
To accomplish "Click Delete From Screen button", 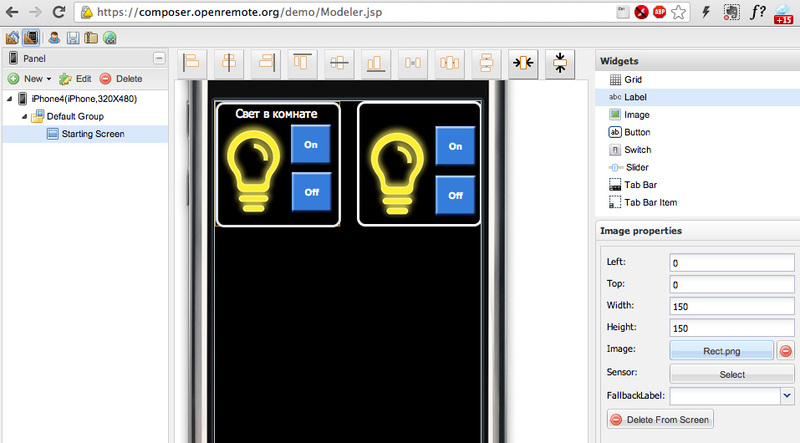I will pos(660,420).
